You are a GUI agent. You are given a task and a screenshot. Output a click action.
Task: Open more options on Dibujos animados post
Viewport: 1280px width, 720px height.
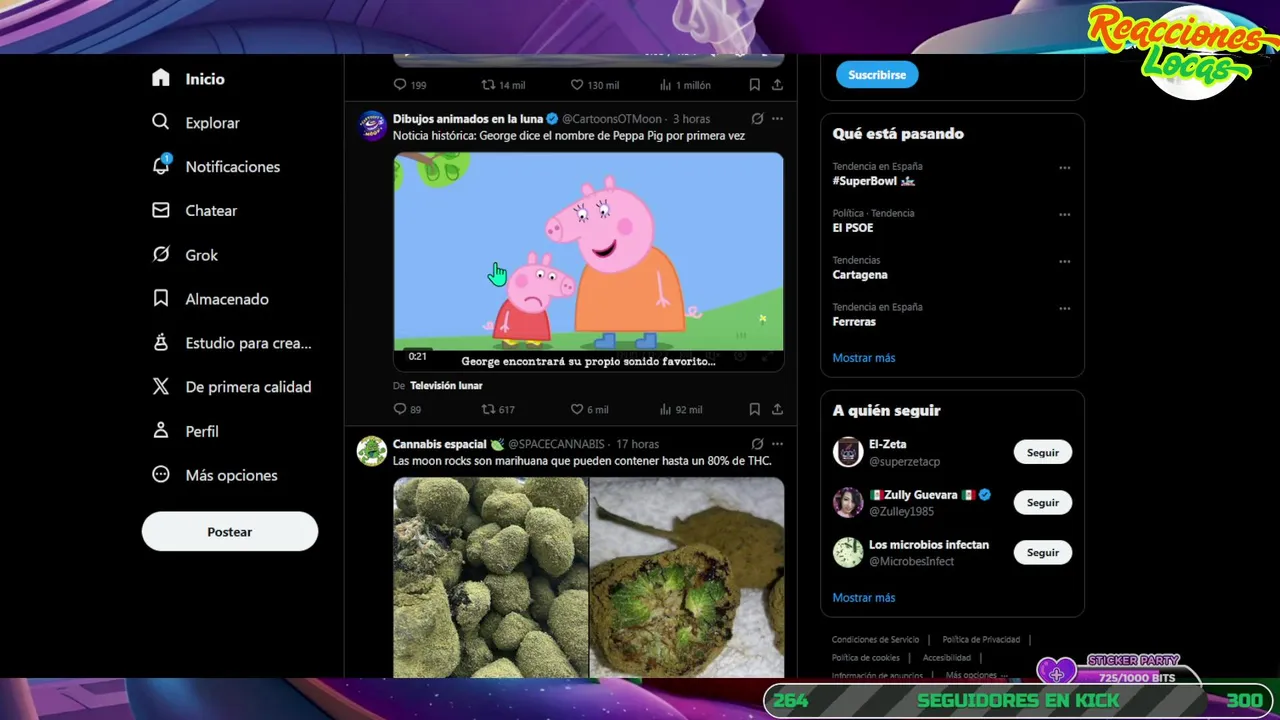pos(777,119)
